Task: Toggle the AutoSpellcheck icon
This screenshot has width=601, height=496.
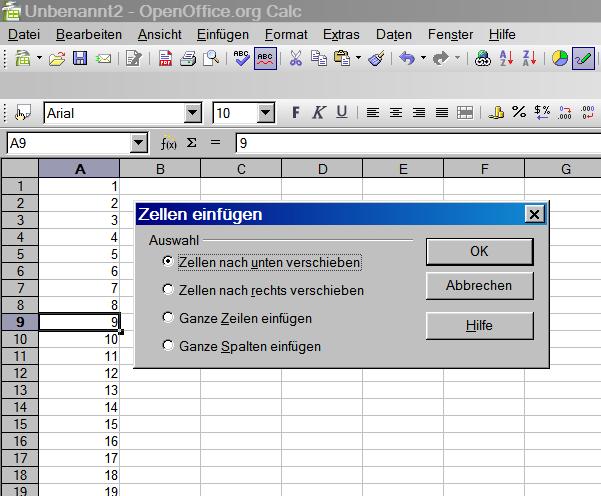Action: pos(265,58)
